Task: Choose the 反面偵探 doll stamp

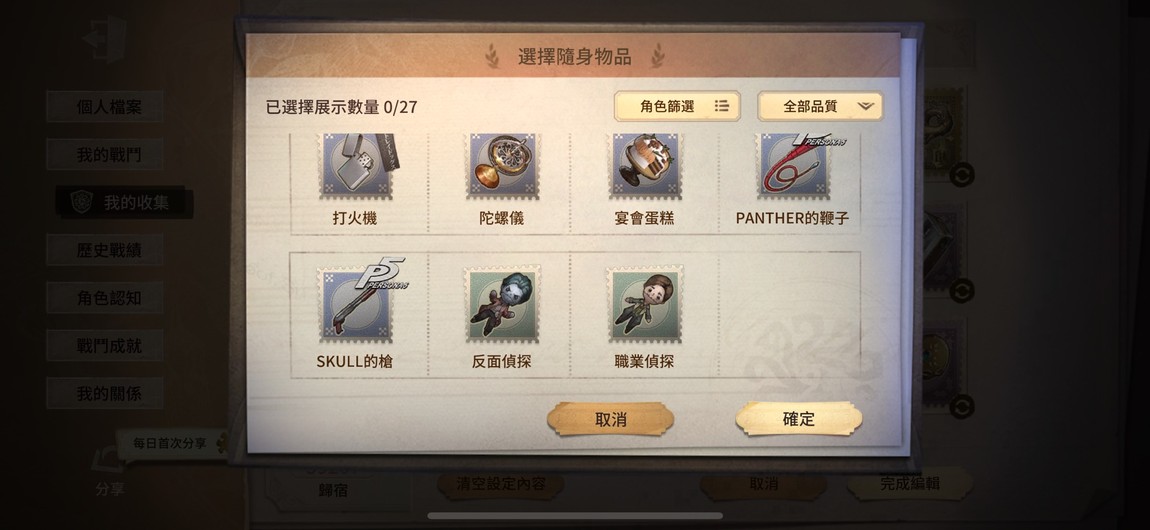Action: (x=502, y=304)
